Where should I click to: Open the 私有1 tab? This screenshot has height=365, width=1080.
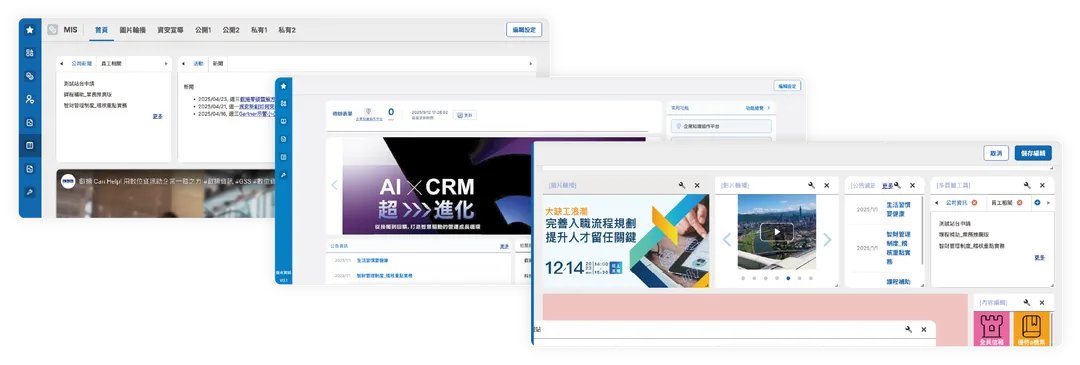[x=259, y=30]
